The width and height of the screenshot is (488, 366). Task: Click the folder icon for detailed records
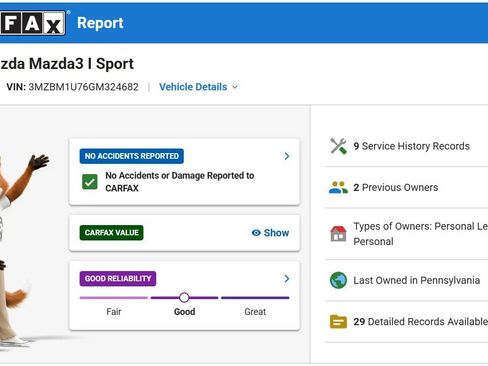338,322
